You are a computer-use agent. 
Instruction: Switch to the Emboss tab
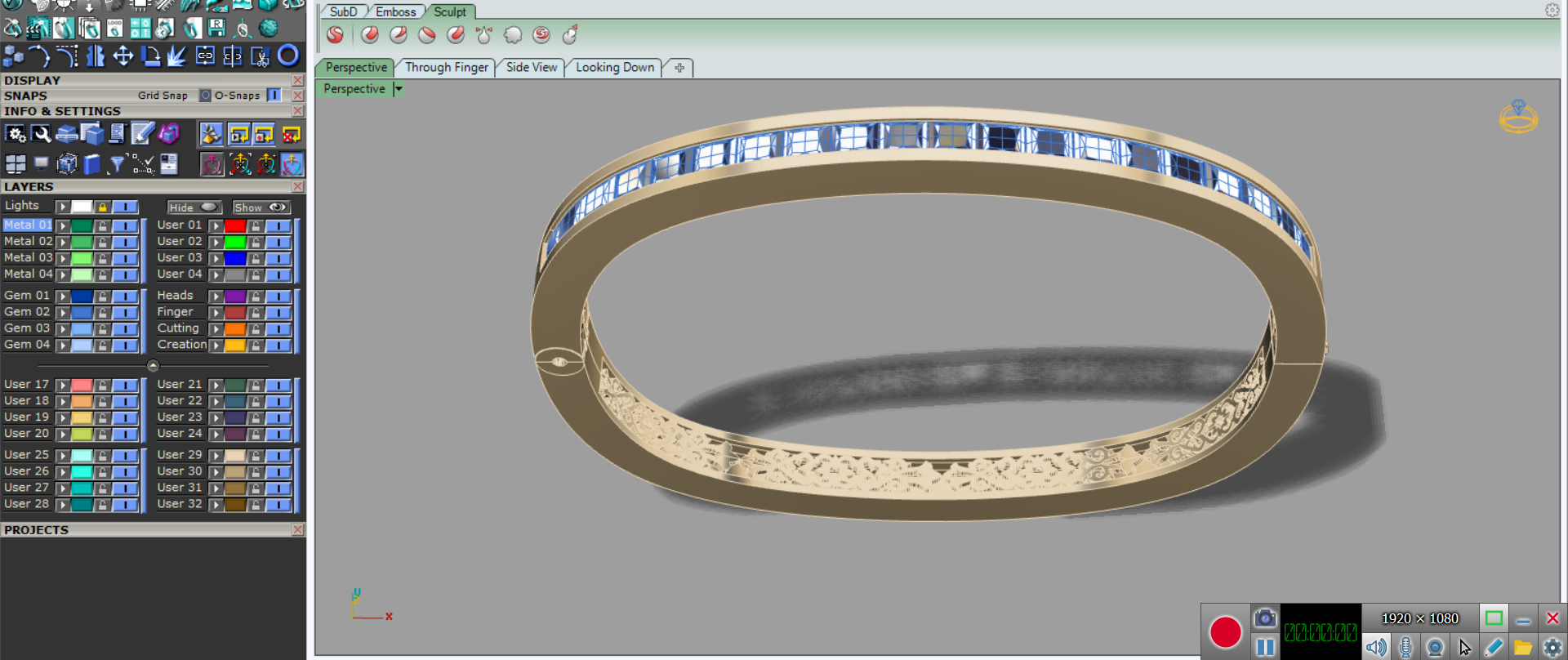395,11
